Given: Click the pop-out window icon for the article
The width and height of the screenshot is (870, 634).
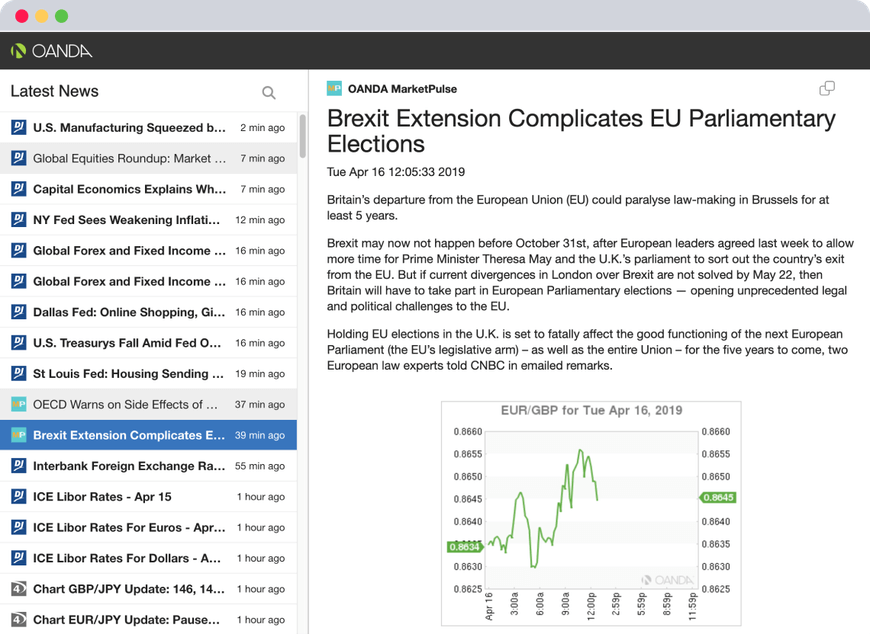Looking at the screenshot, I should click(x=827, y=89).
